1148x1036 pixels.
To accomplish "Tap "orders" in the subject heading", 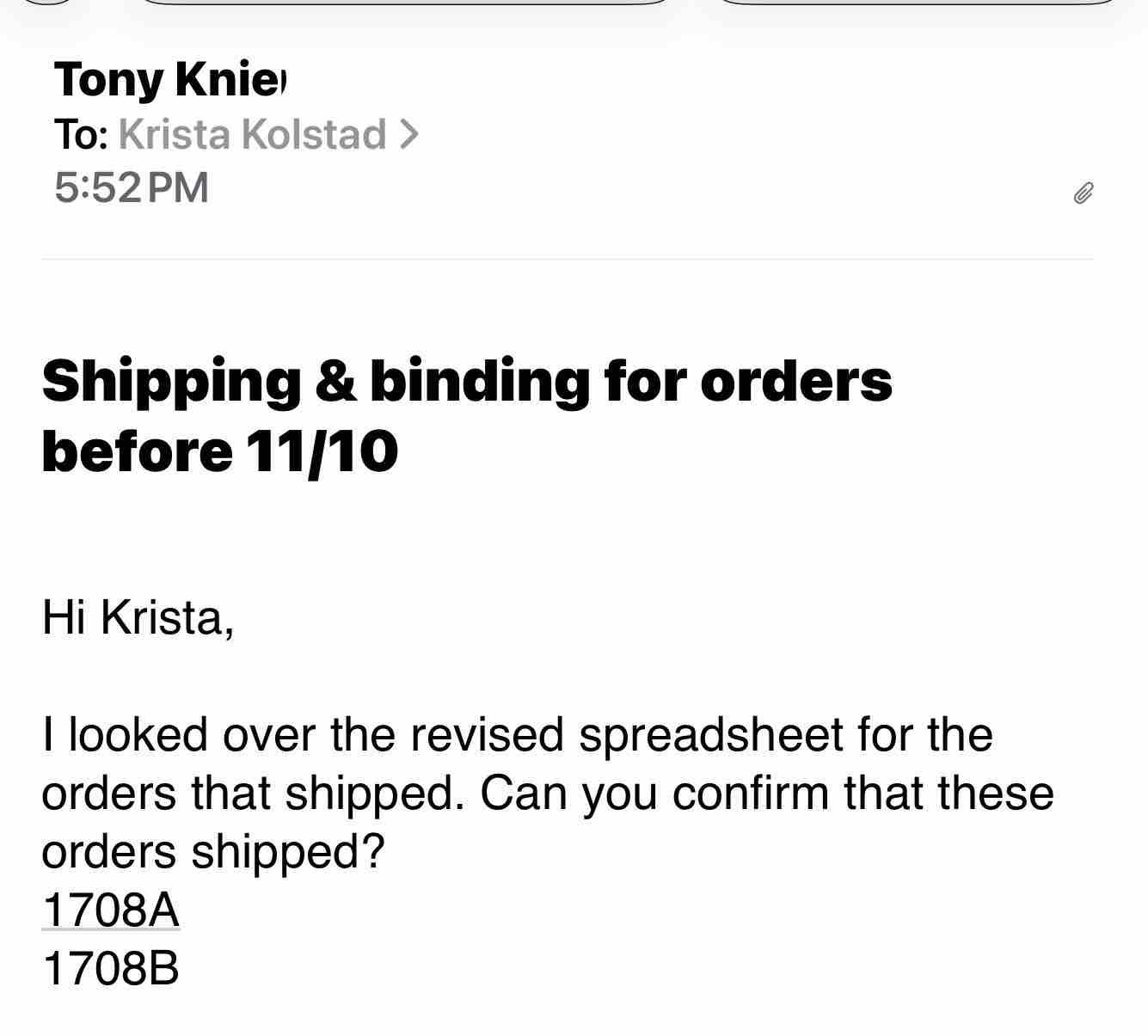I will [x=795, y=380].
